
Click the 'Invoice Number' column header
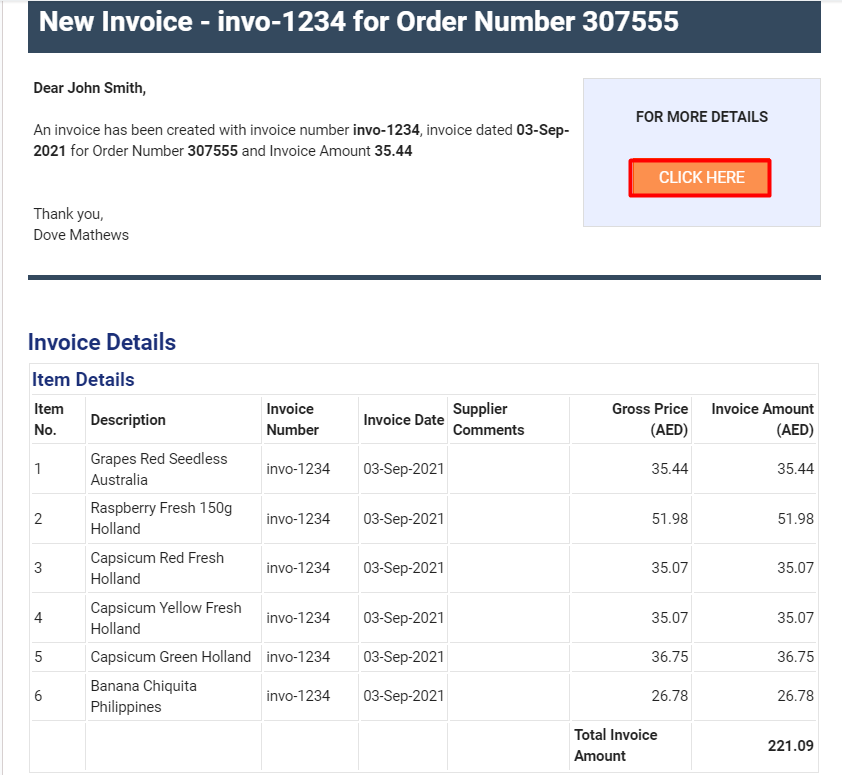293,419
